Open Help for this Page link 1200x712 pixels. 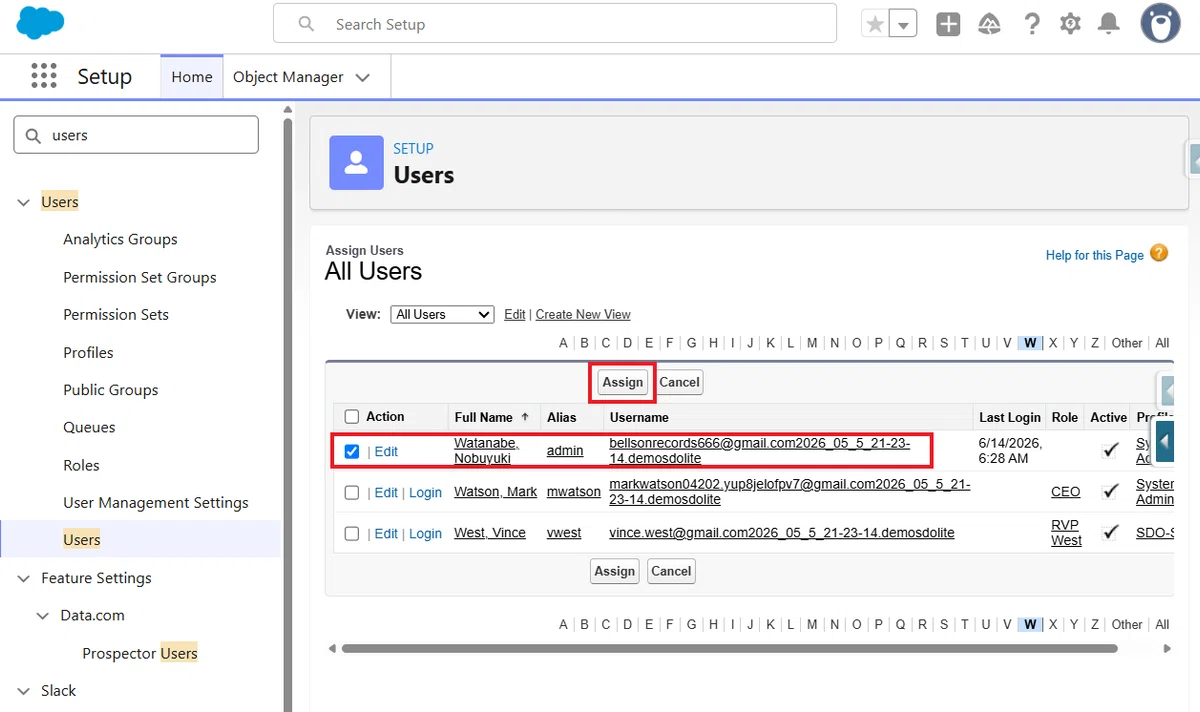click(x=1095, y=255)
